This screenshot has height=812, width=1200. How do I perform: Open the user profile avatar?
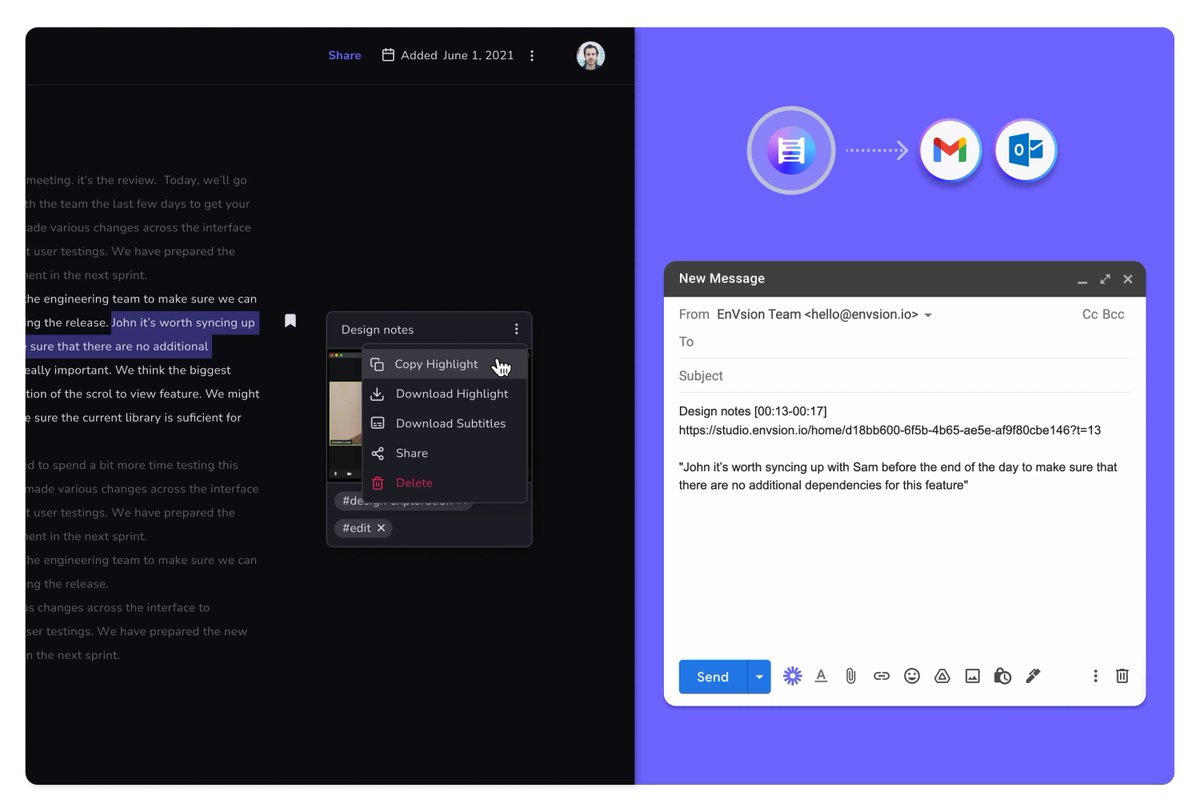point(591,56)
